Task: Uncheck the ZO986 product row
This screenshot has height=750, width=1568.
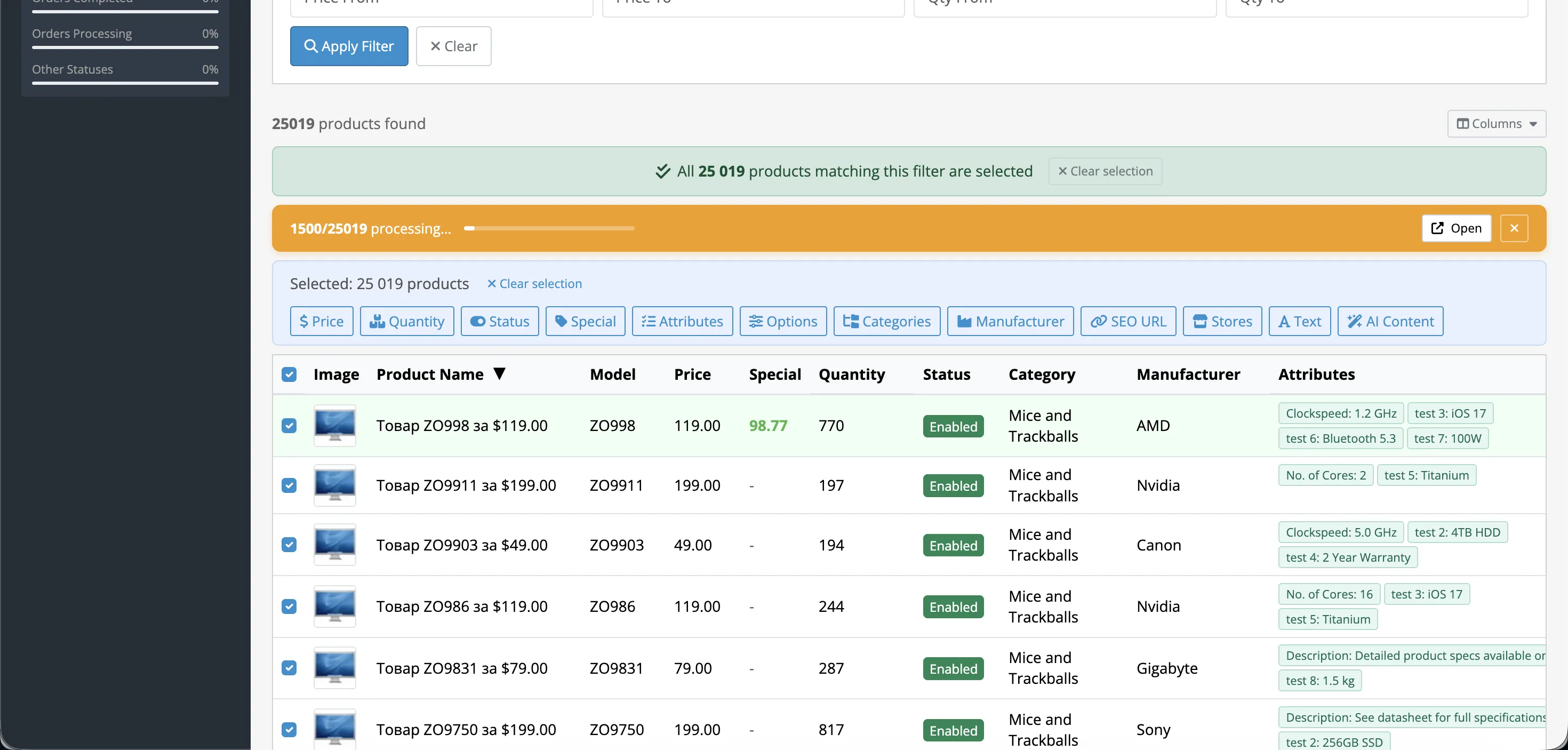Action: tap(289, 607)
